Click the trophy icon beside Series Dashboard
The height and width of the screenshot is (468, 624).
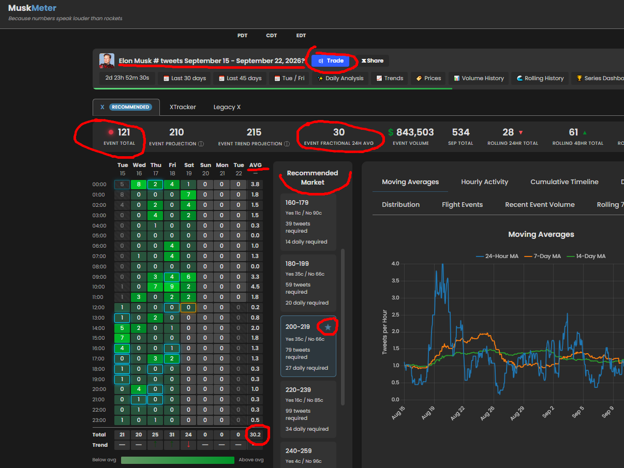coord(579,79)
